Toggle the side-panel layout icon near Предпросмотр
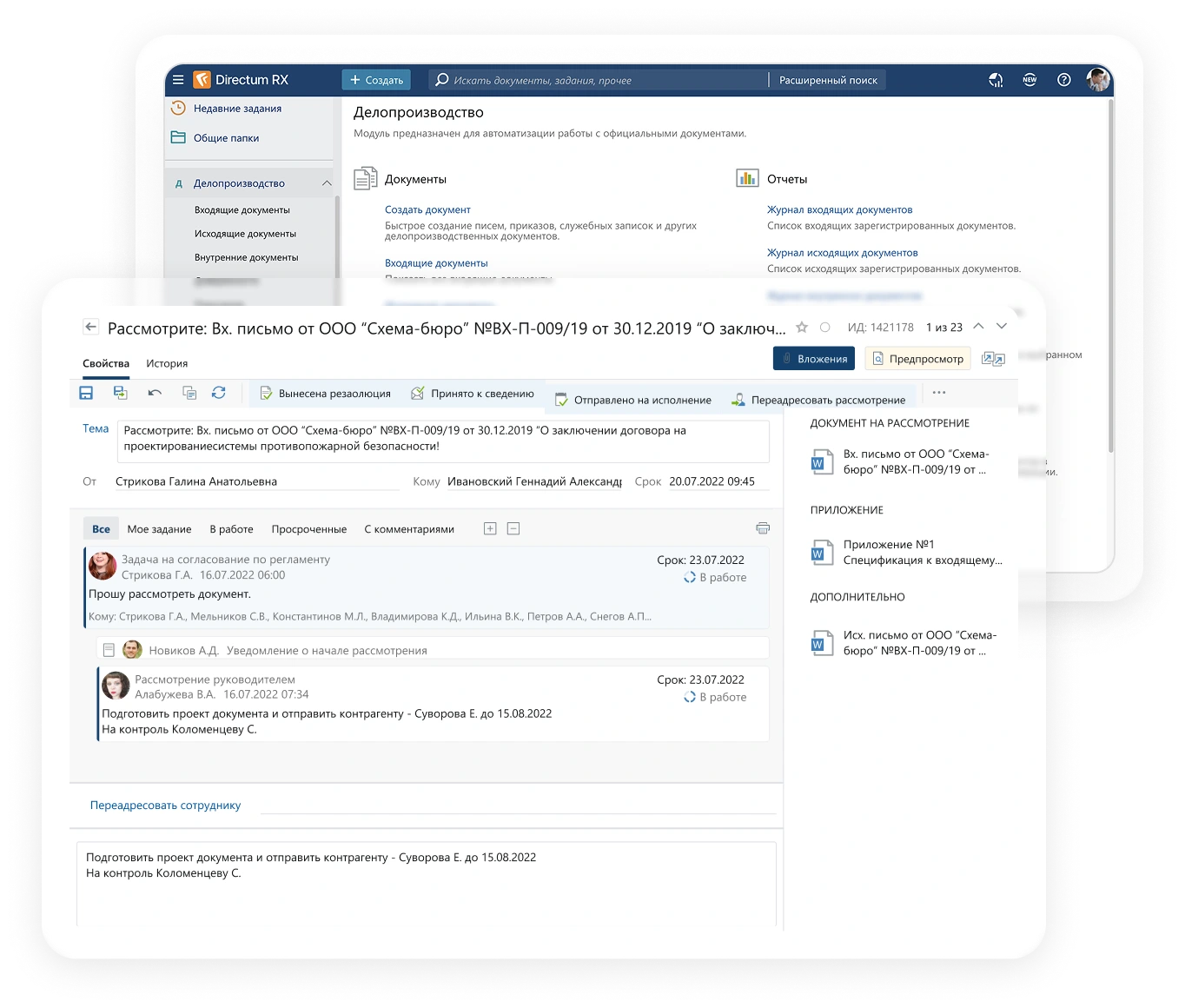The height and width of the screenshot is (1008, 1185). (x=992, y=359)
